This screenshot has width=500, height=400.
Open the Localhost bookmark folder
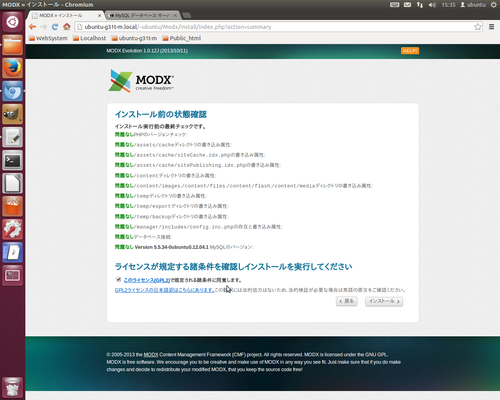pos(89,38)
